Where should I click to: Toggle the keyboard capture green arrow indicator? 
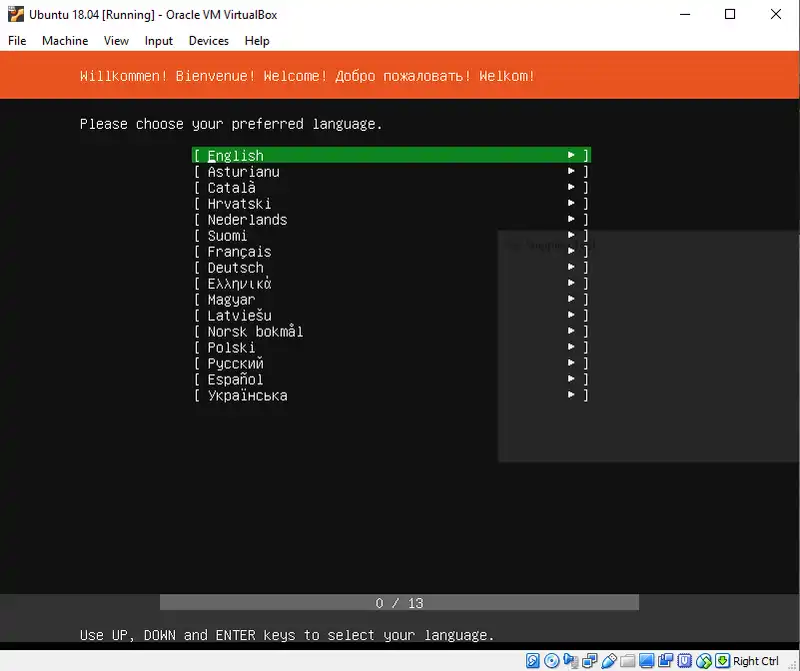point(722,661)
